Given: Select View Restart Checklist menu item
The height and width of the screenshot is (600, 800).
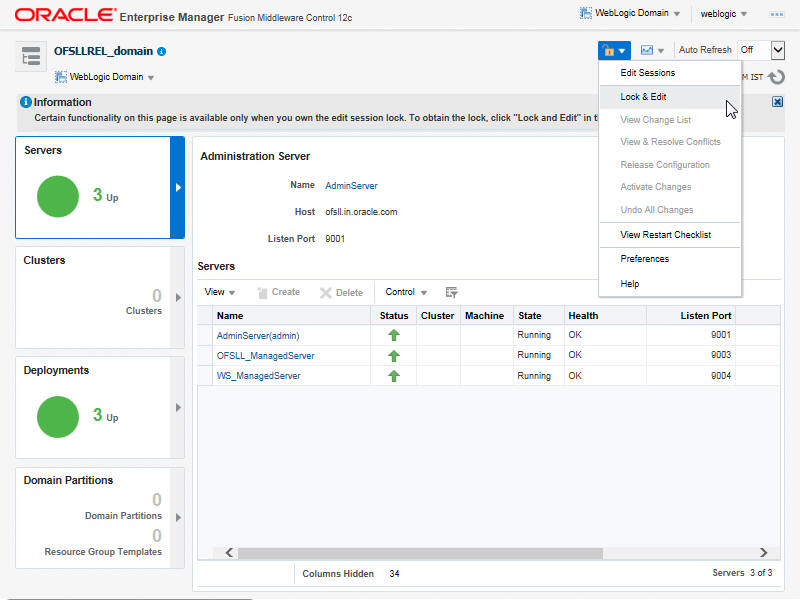Looking at the screenshot, I should click(669, 235).
